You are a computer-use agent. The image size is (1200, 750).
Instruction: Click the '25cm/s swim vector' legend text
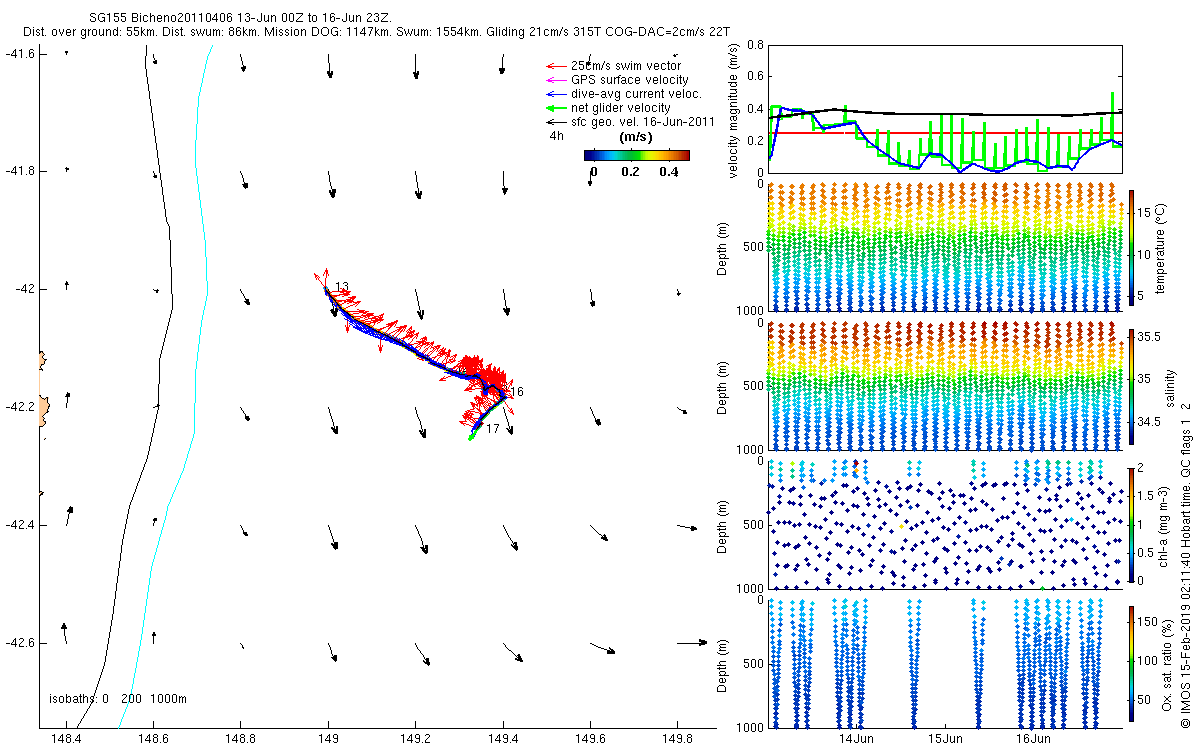point(626,66)
